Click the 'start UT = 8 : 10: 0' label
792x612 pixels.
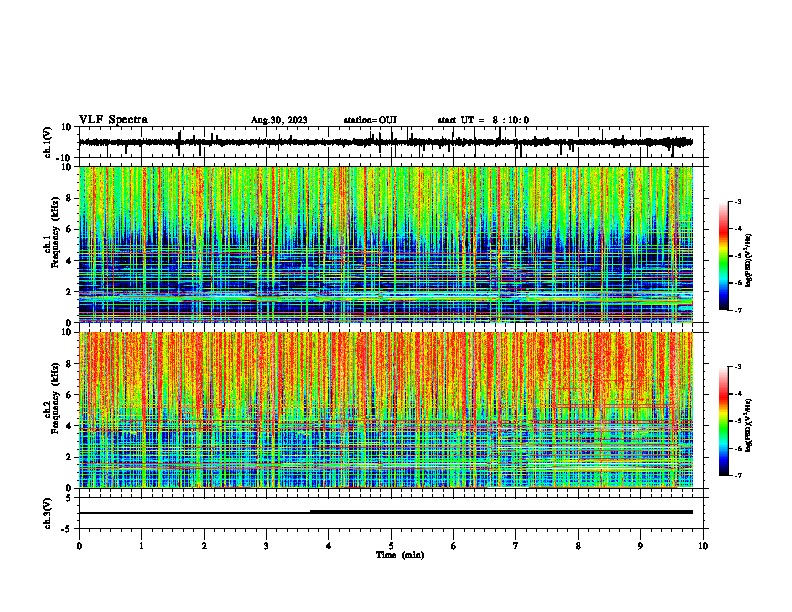pyautogui.click(x=483, y=120)
